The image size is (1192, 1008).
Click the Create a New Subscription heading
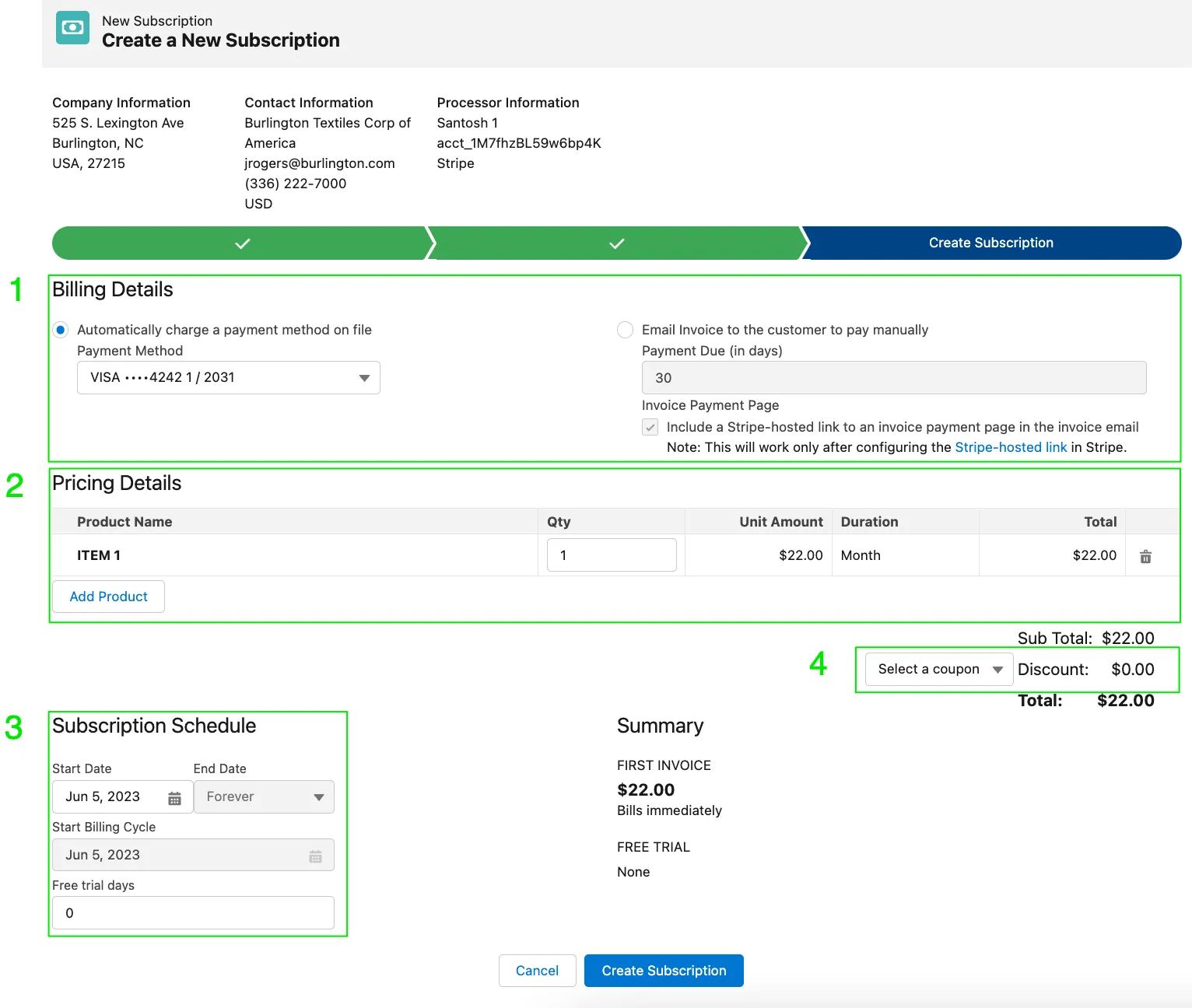pos(221,40)
